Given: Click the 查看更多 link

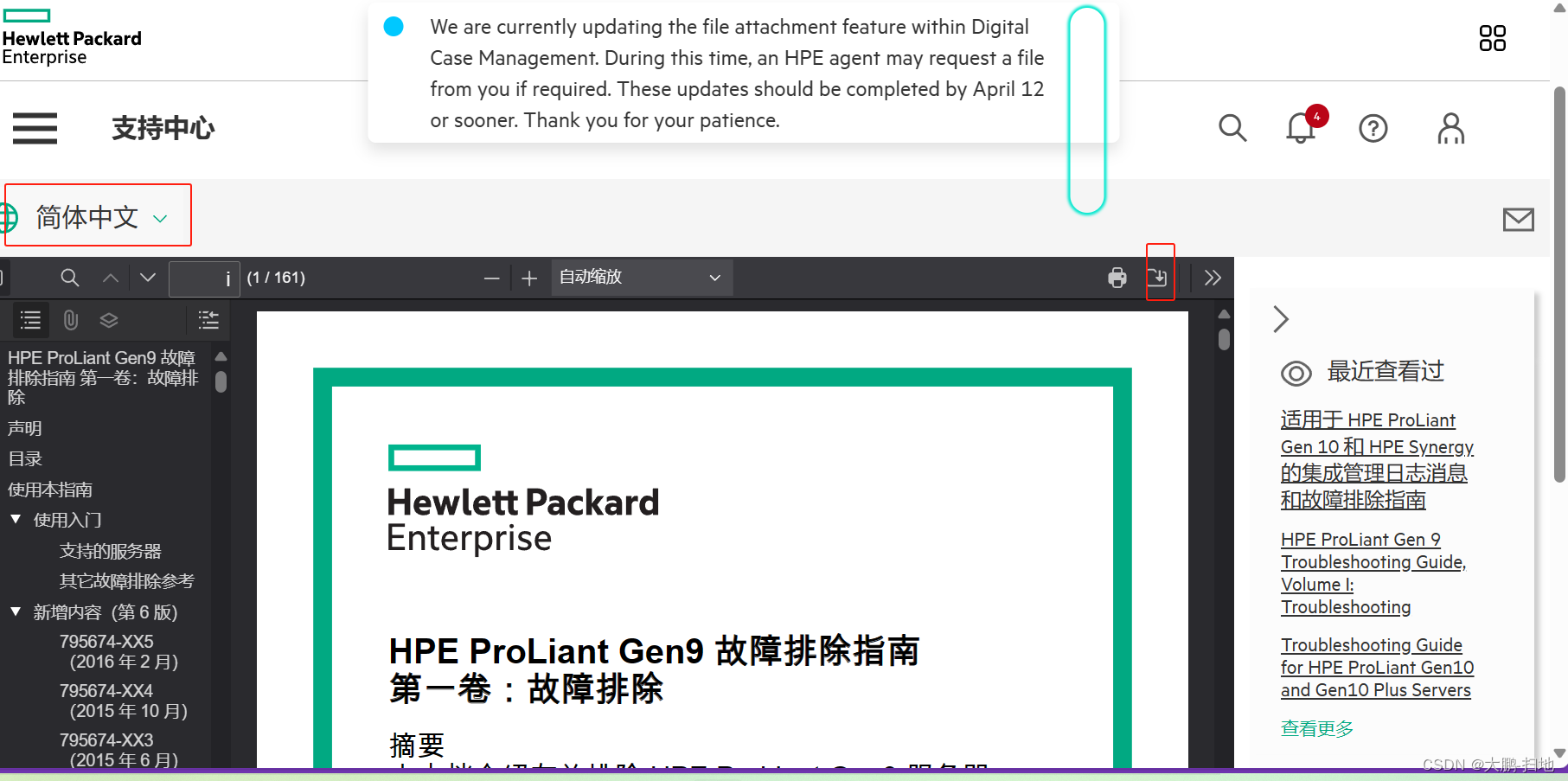Looking at the screenshot, I should (x=1316, y=729).
